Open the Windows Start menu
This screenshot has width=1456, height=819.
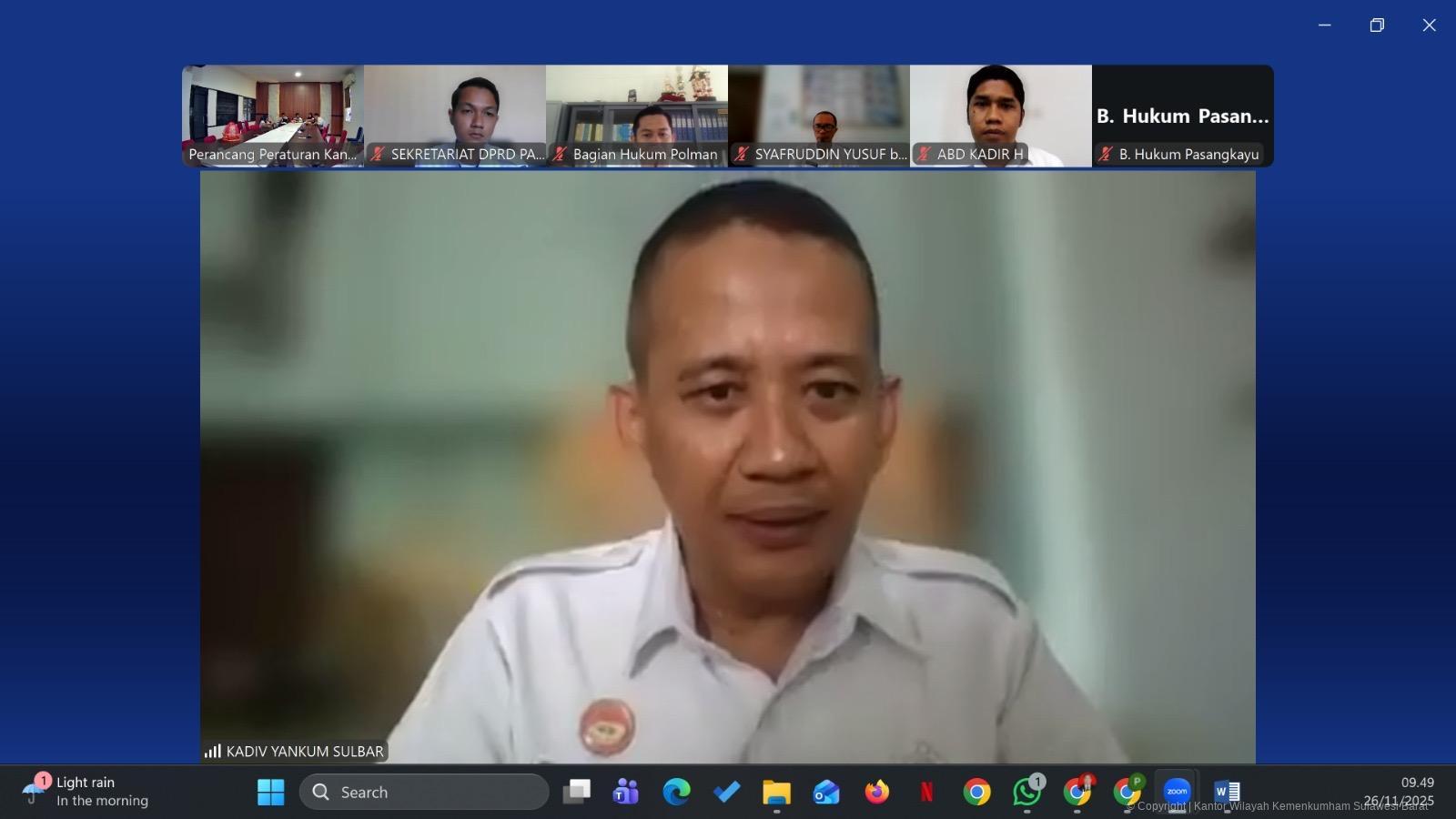[270, 792]
